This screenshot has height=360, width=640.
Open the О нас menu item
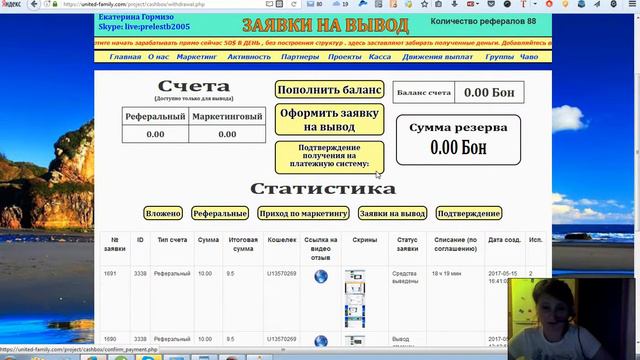coord(158,57)
